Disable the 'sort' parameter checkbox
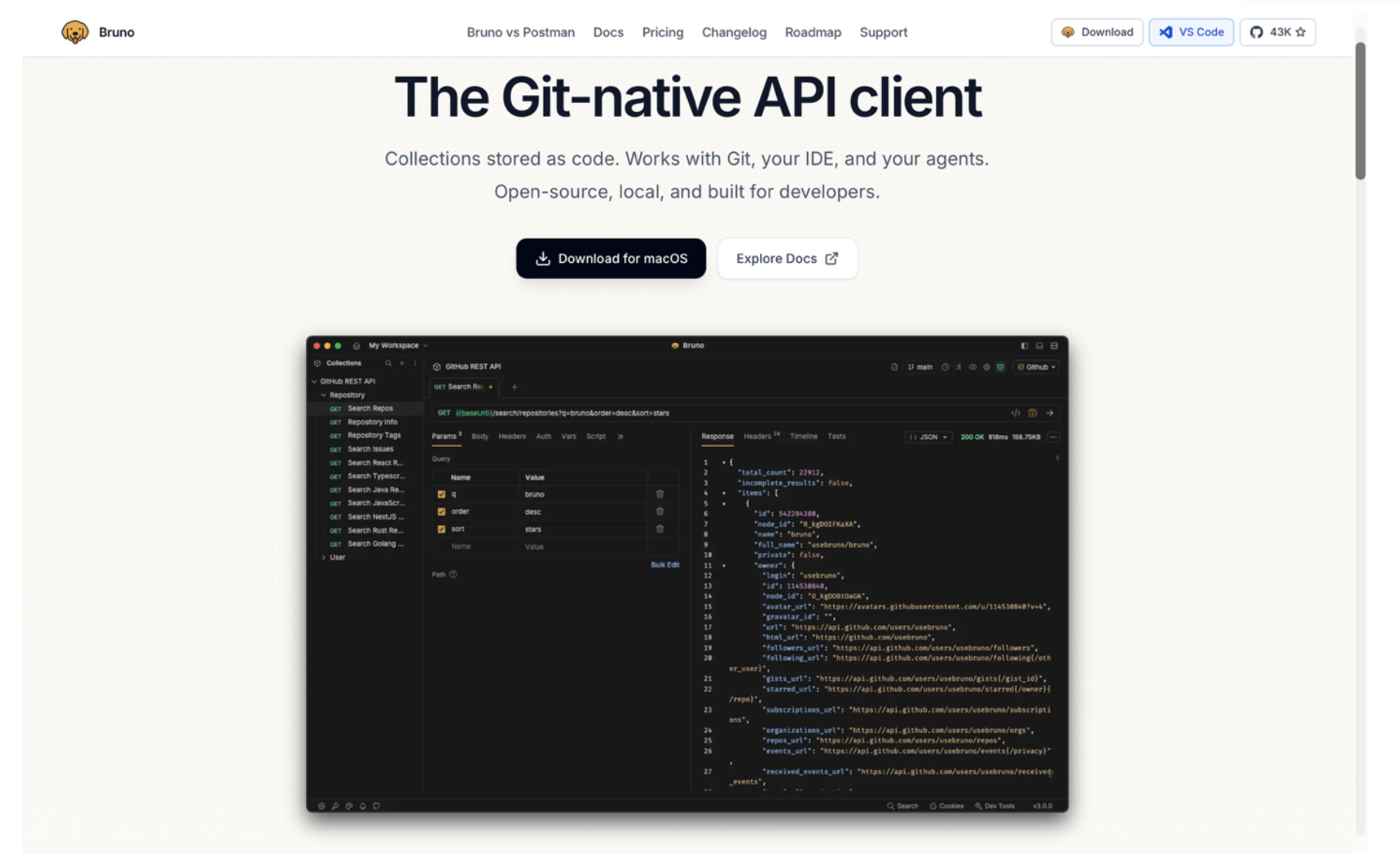Viewport: 1400px width, 868px height. pyautogui.click(x=441, y=529)
